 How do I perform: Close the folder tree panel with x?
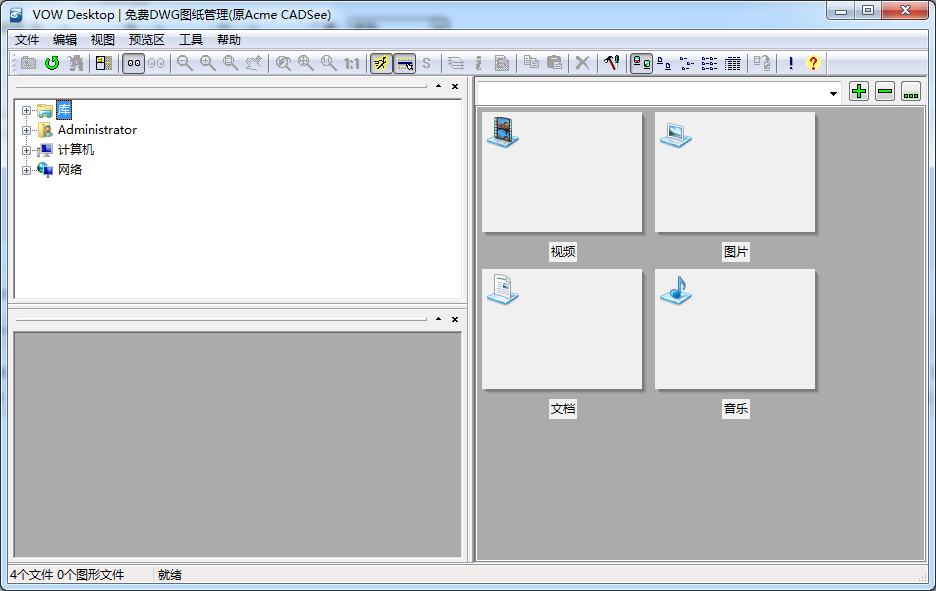click(455, 87)
